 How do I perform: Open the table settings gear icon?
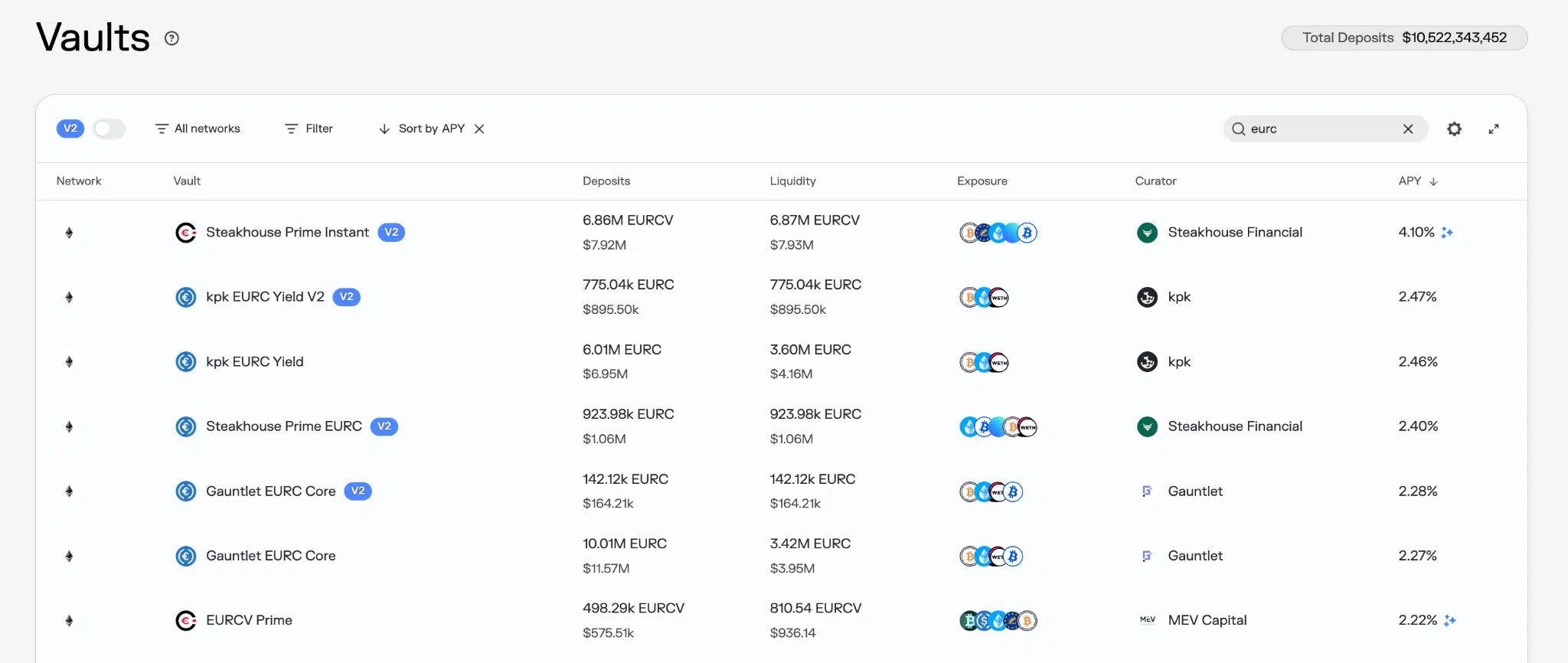tap(1454, 129)
